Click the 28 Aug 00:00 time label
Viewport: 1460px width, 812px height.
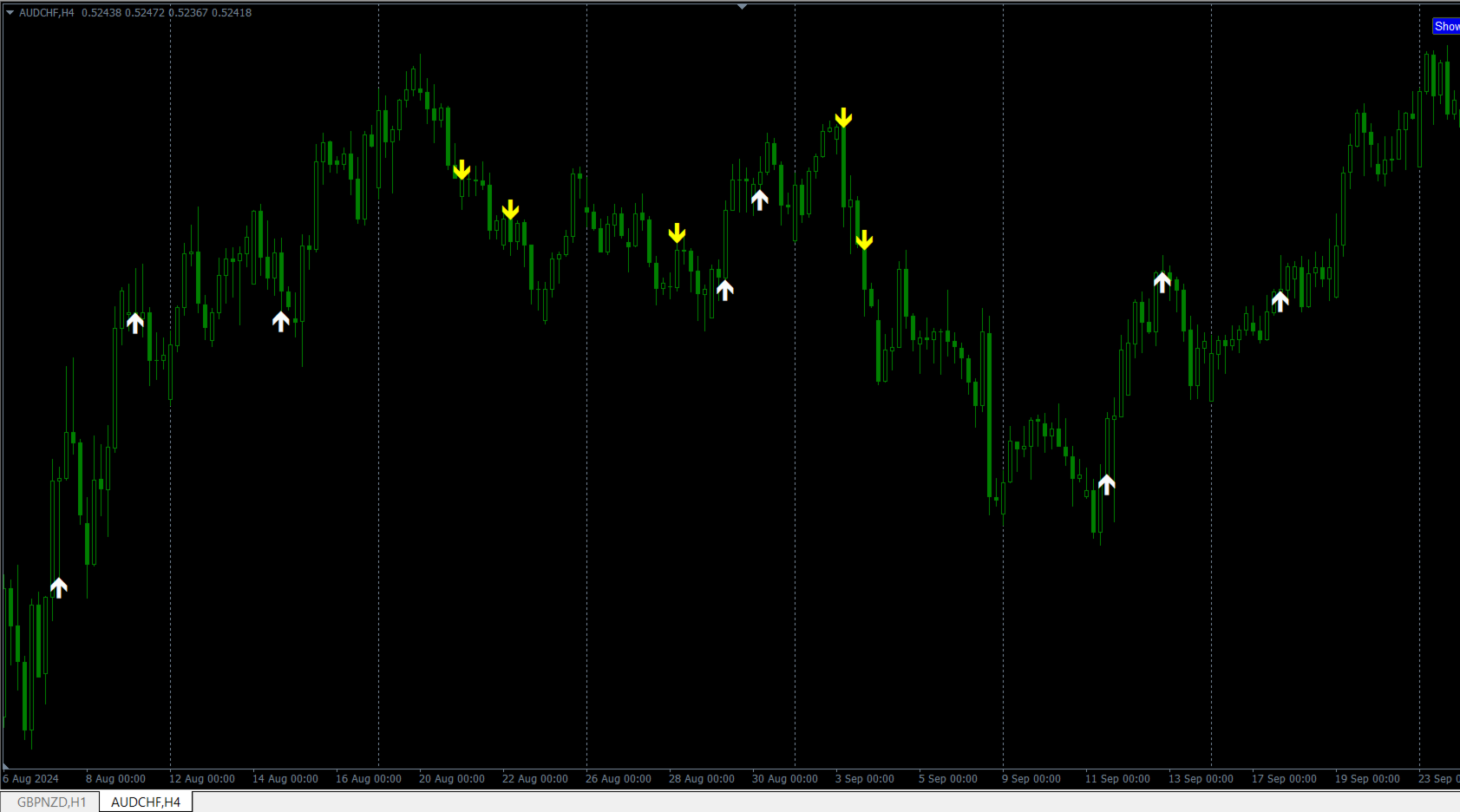(x=702, y=779)
